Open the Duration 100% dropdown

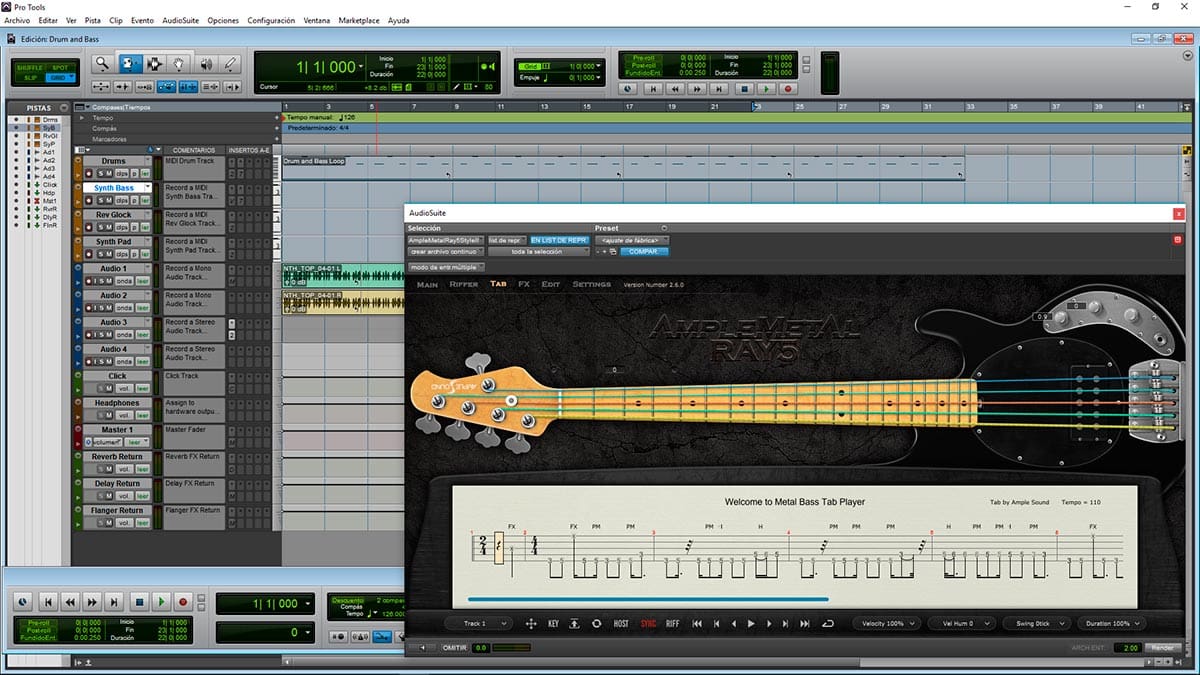1111,624
